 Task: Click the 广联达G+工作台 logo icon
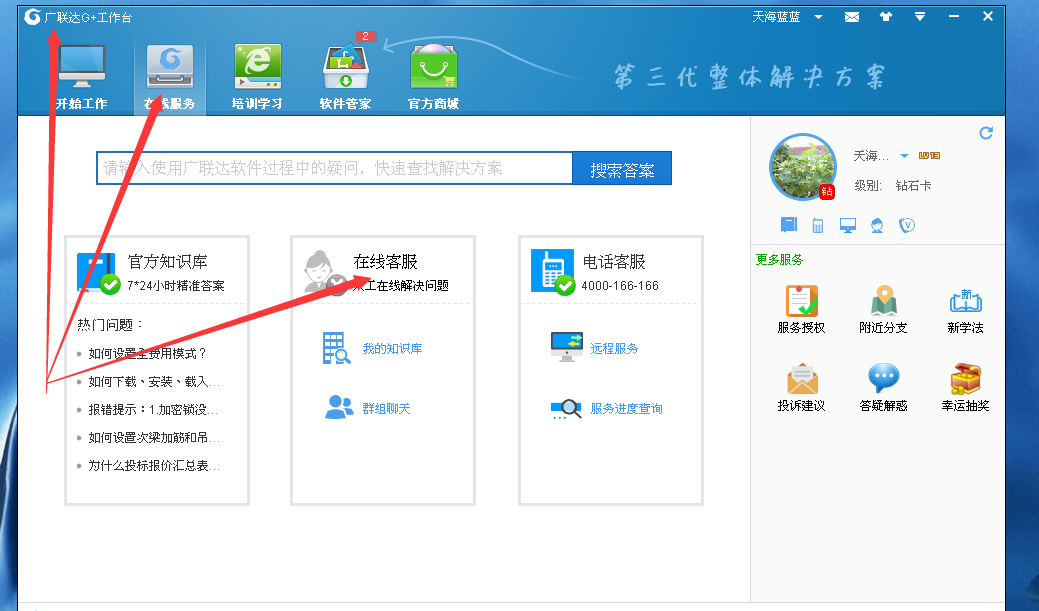click(32, 17)
